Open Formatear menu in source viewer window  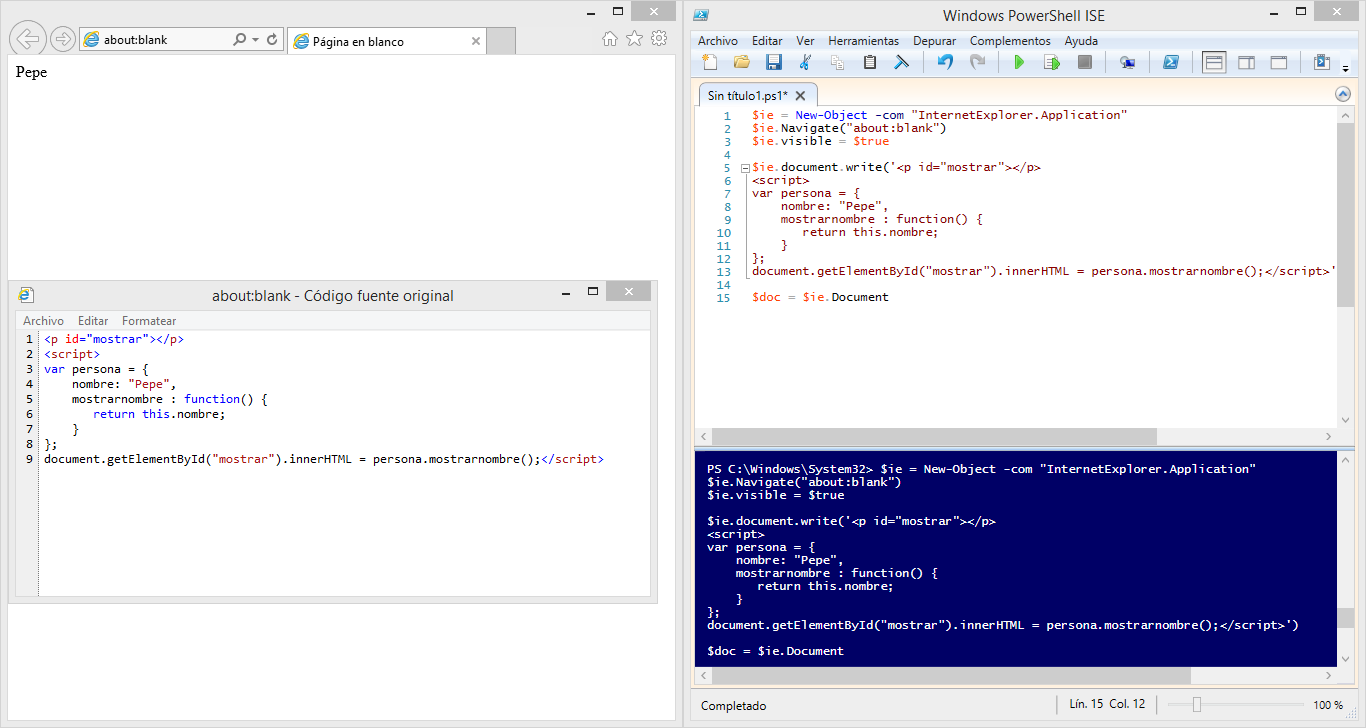149,321
